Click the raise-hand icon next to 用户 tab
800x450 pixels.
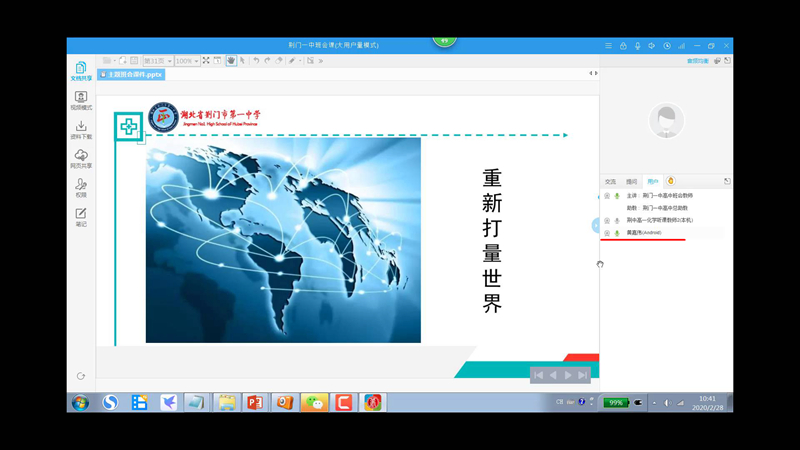tap(671, 181)
